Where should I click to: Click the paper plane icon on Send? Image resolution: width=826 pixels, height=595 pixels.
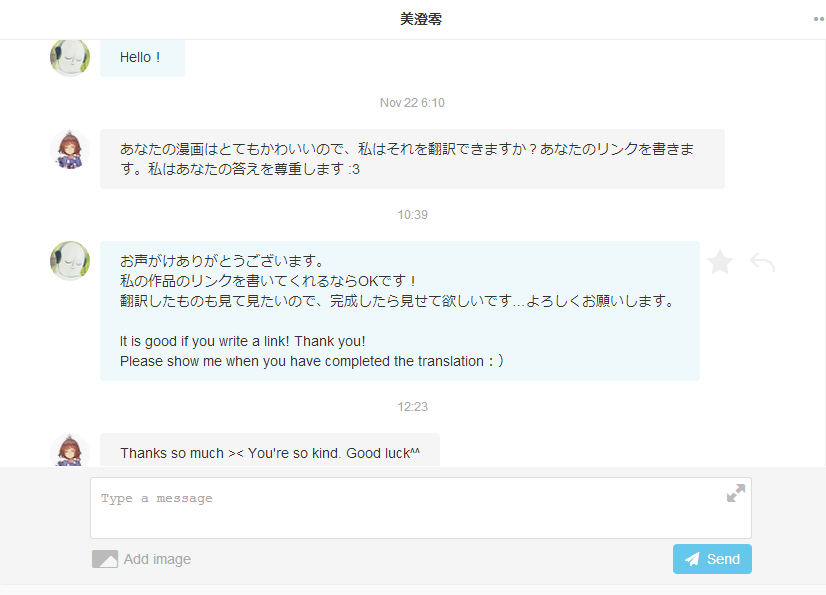point(692,559)
